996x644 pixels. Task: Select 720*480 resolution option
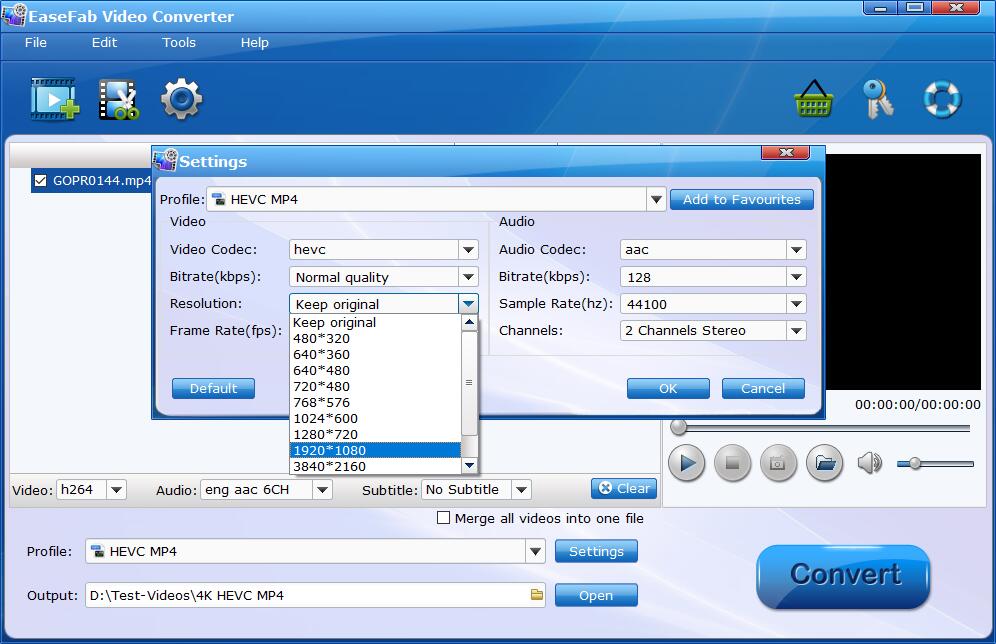(x=375, y=386)
